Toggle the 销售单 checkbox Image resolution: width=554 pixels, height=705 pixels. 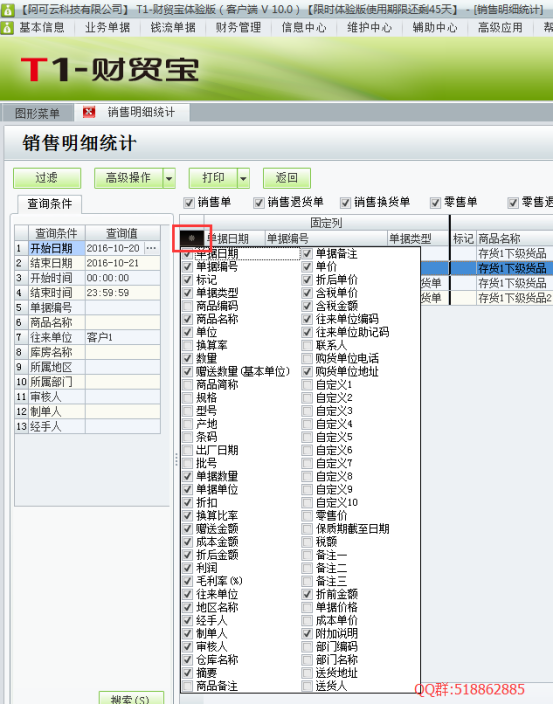tap(189, 203)
